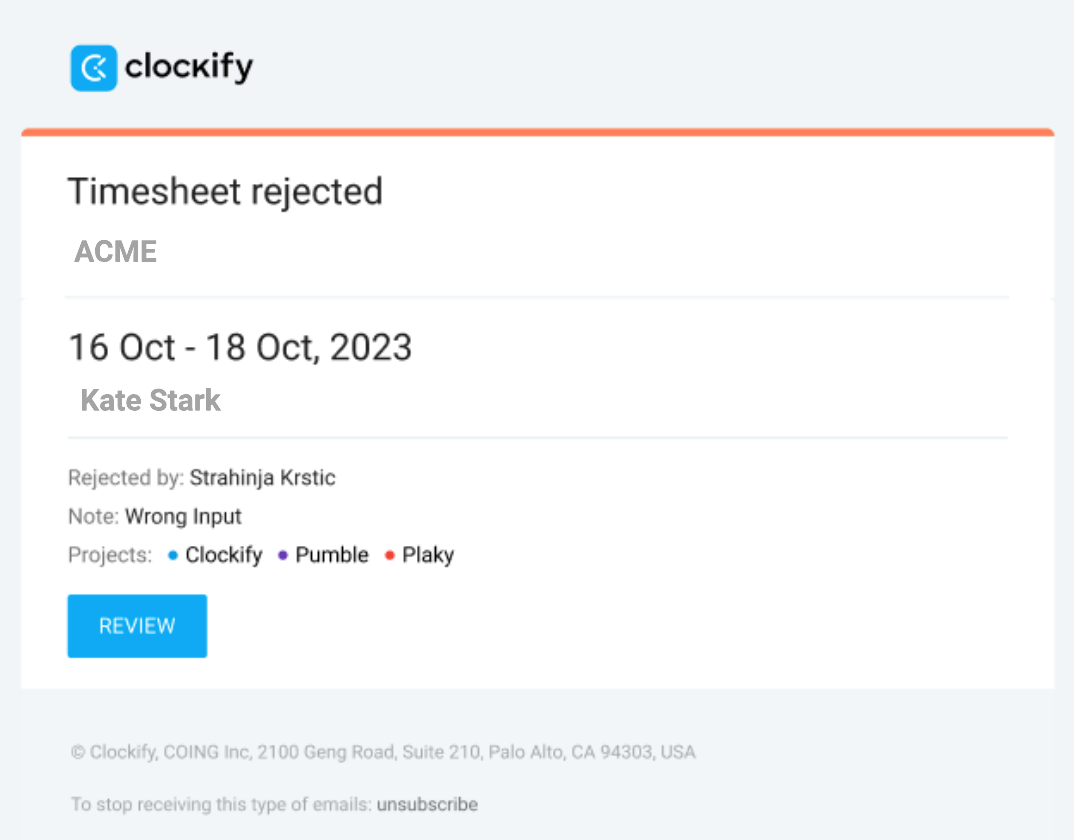
Task: Select the red Plaky project dot
Action: [x=388, y=554]
